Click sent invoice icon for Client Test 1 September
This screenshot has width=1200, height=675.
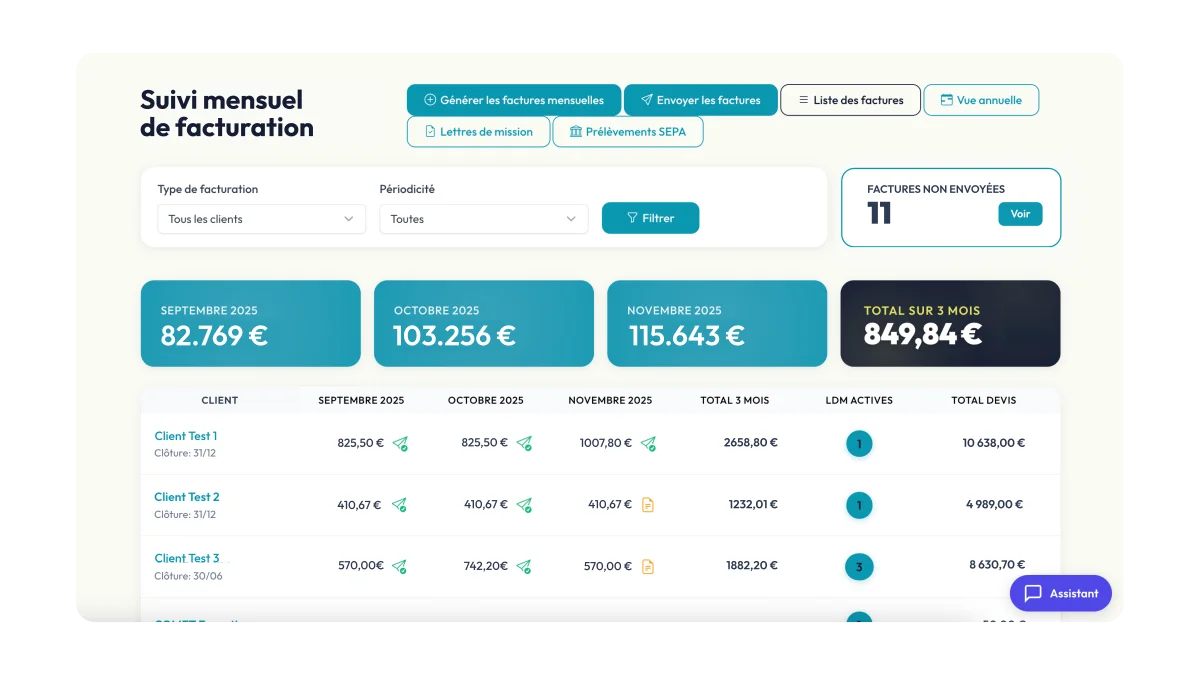click(x=400, y=443)
